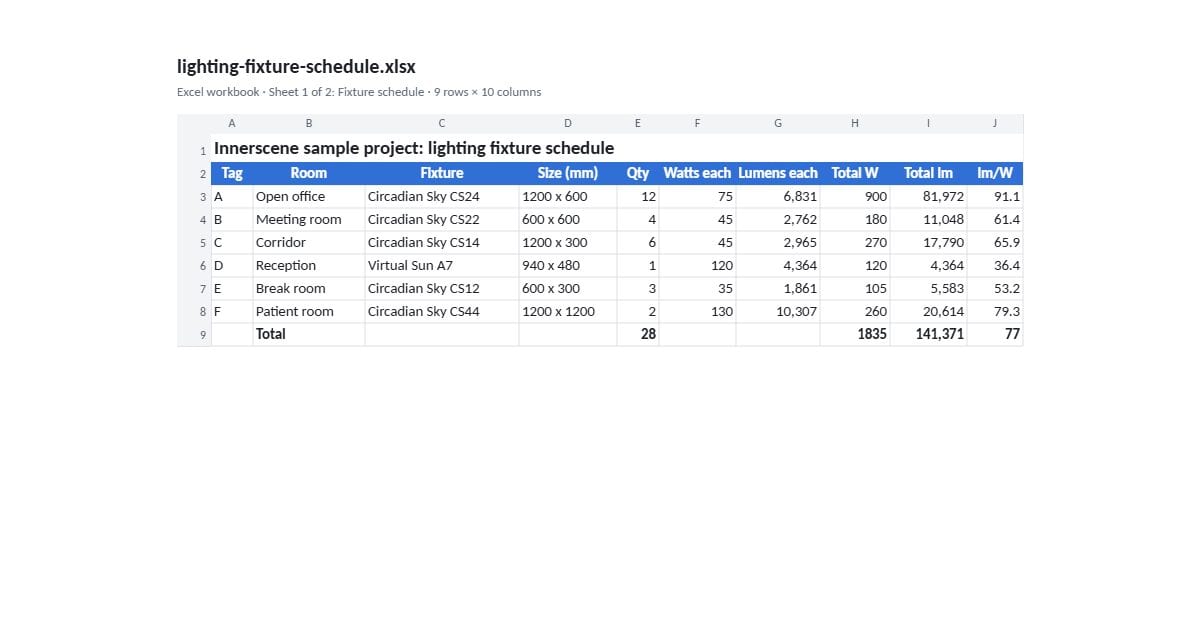The image size is (1200, 630).
Task: Select the 'Total' label cell
Action: pos(309,335)
